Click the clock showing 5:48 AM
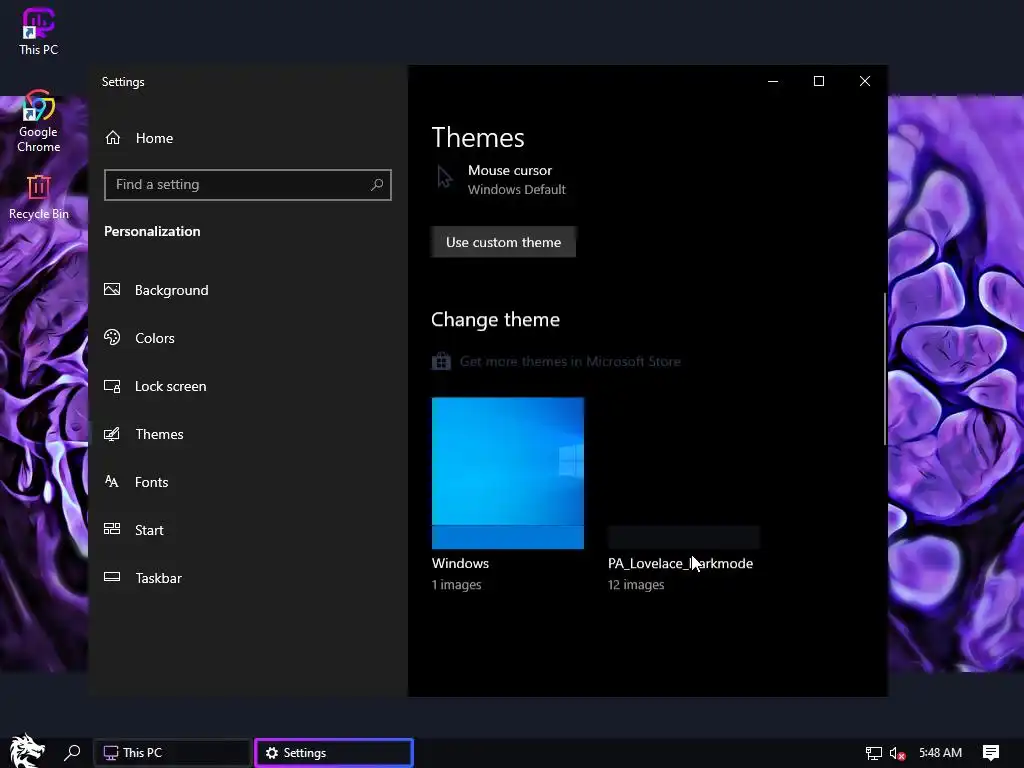1024x768 pixels. [x=940, y=753]
